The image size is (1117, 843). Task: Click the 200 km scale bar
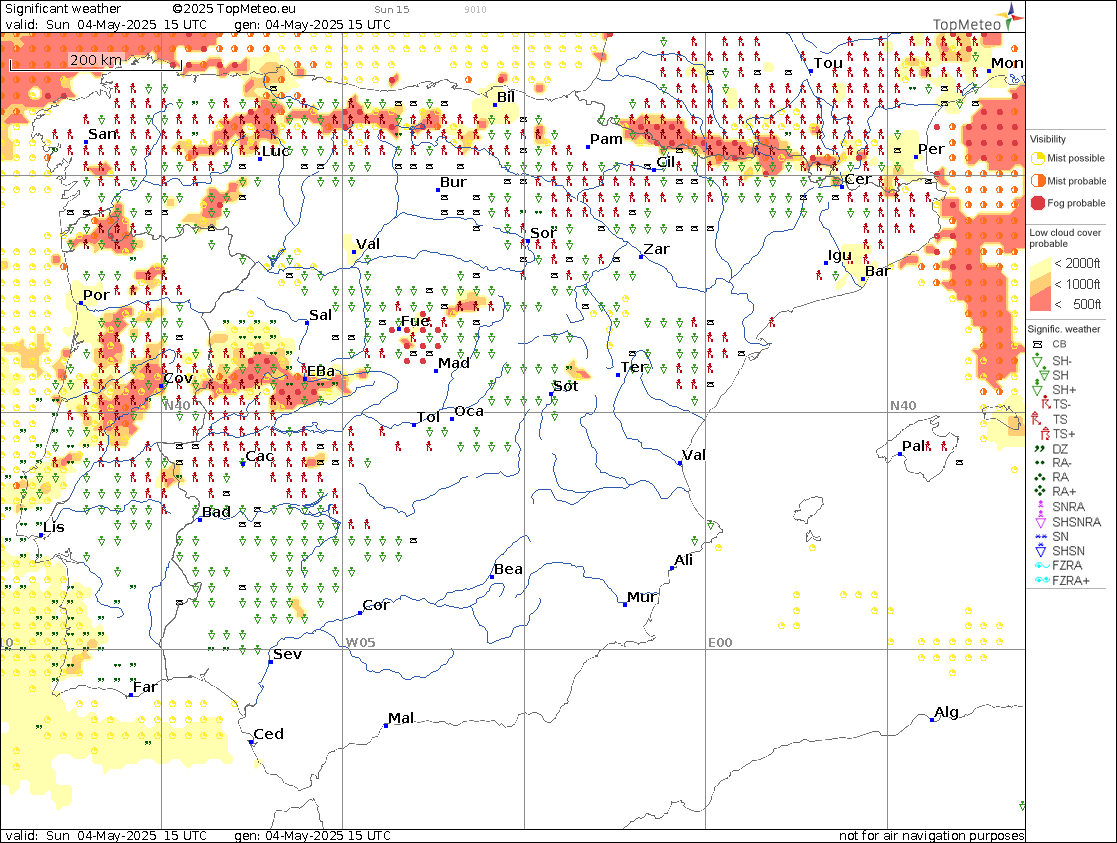pyautogui.click(x=95, y=64)
